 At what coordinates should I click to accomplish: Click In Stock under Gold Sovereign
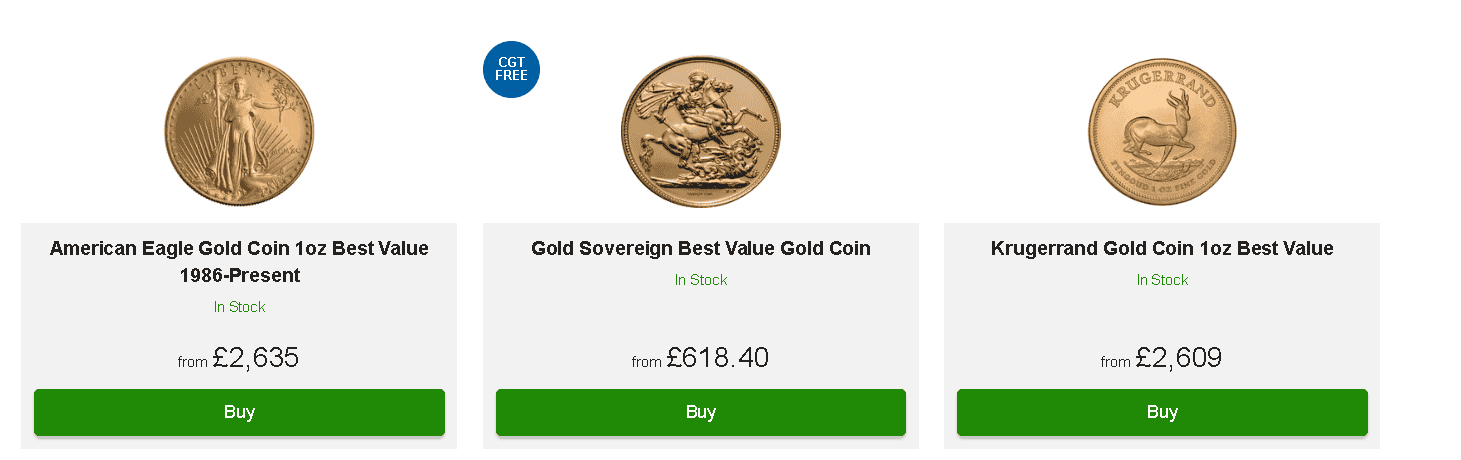click(700, 280)
